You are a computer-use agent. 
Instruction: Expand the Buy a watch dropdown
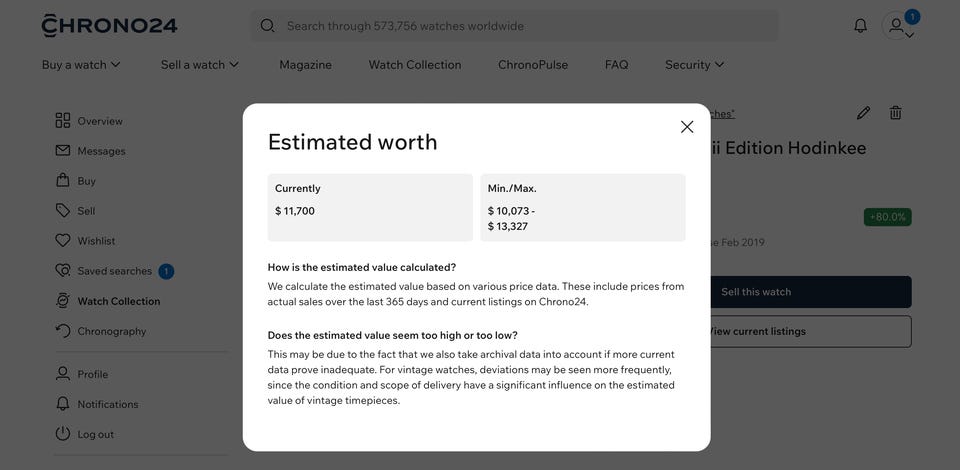[81, 65]
